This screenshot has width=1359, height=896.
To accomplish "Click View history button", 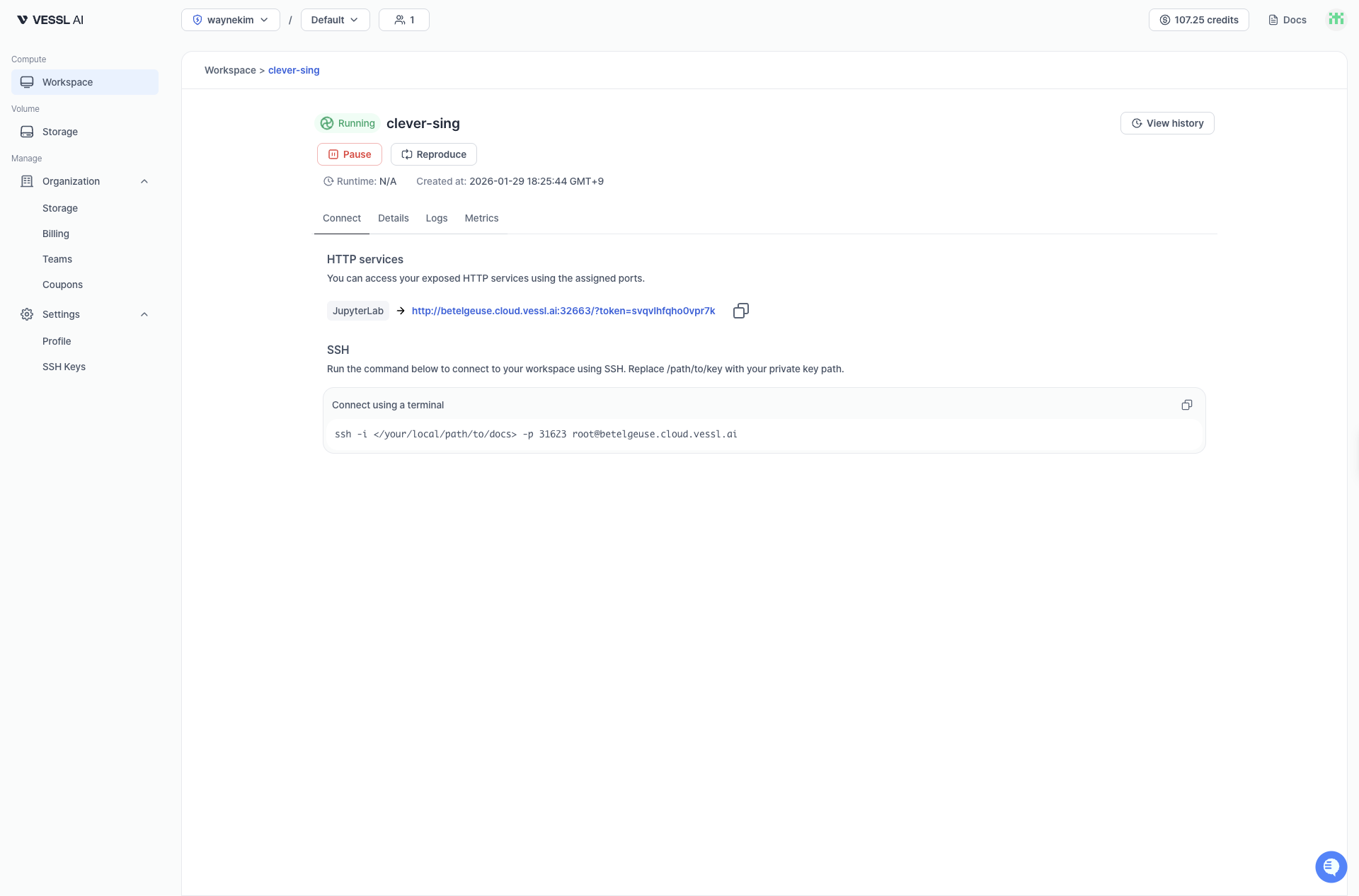I will coord(1167,123).
